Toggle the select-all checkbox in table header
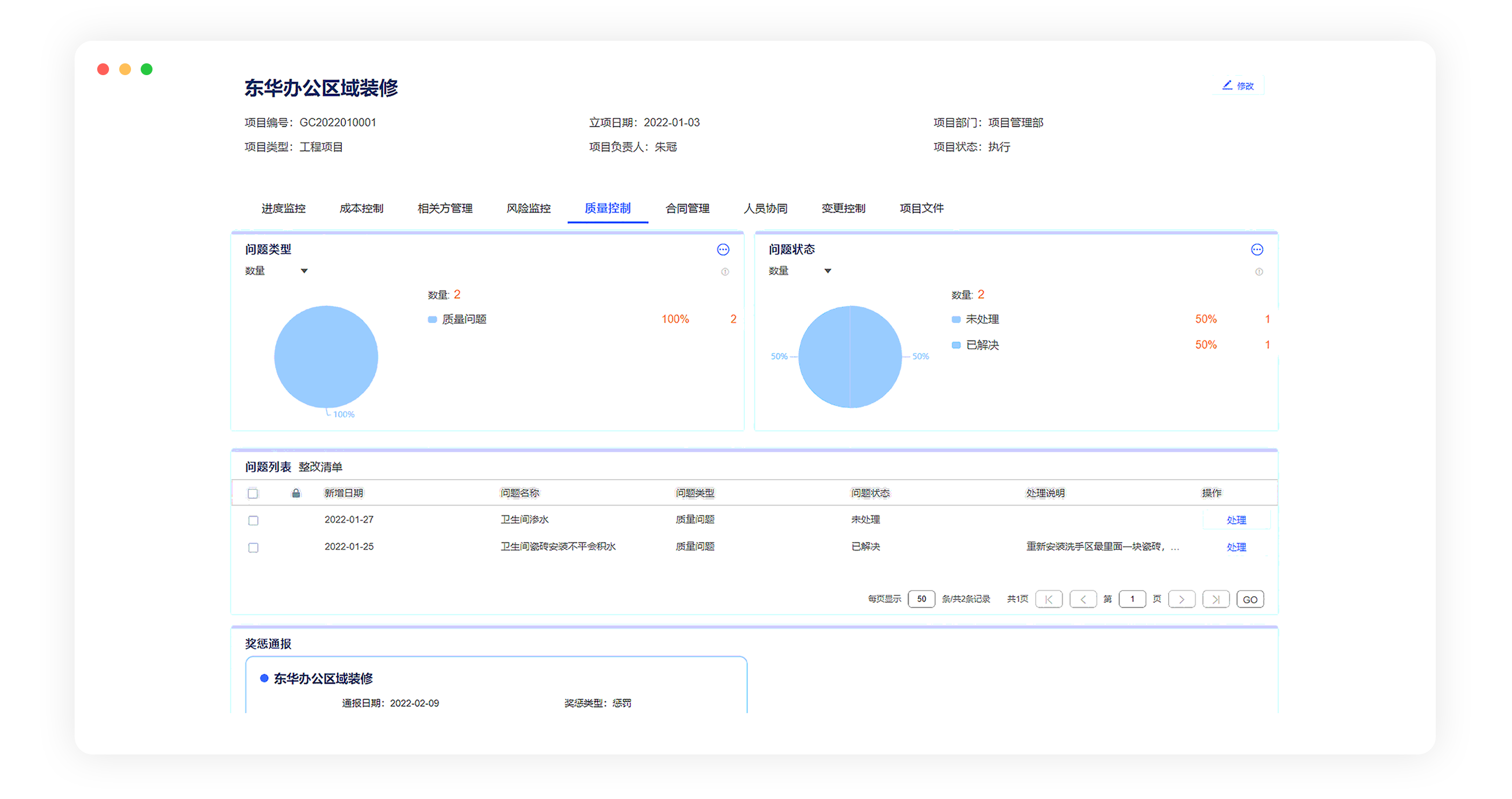 click(x=253, y=493)
